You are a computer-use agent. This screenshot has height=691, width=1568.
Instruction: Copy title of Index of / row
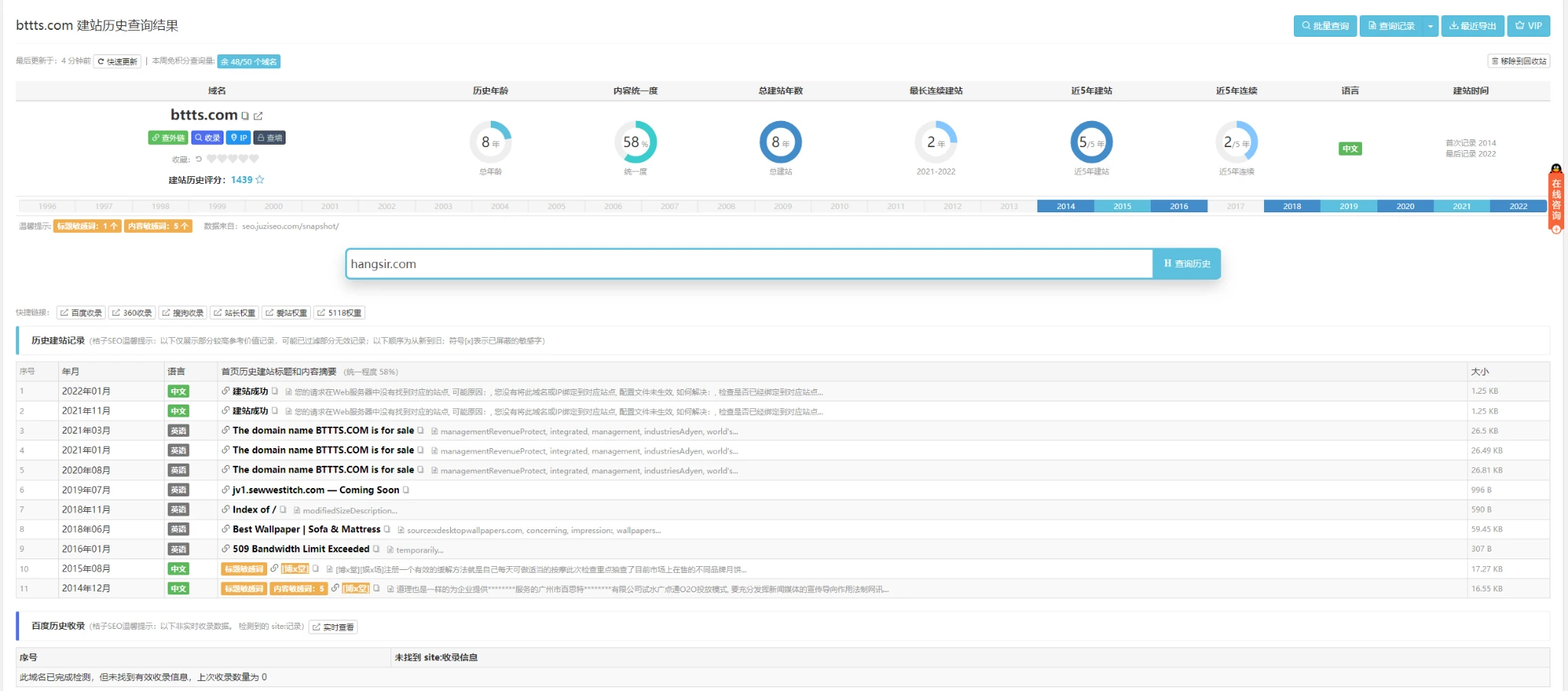click(283, 510)
